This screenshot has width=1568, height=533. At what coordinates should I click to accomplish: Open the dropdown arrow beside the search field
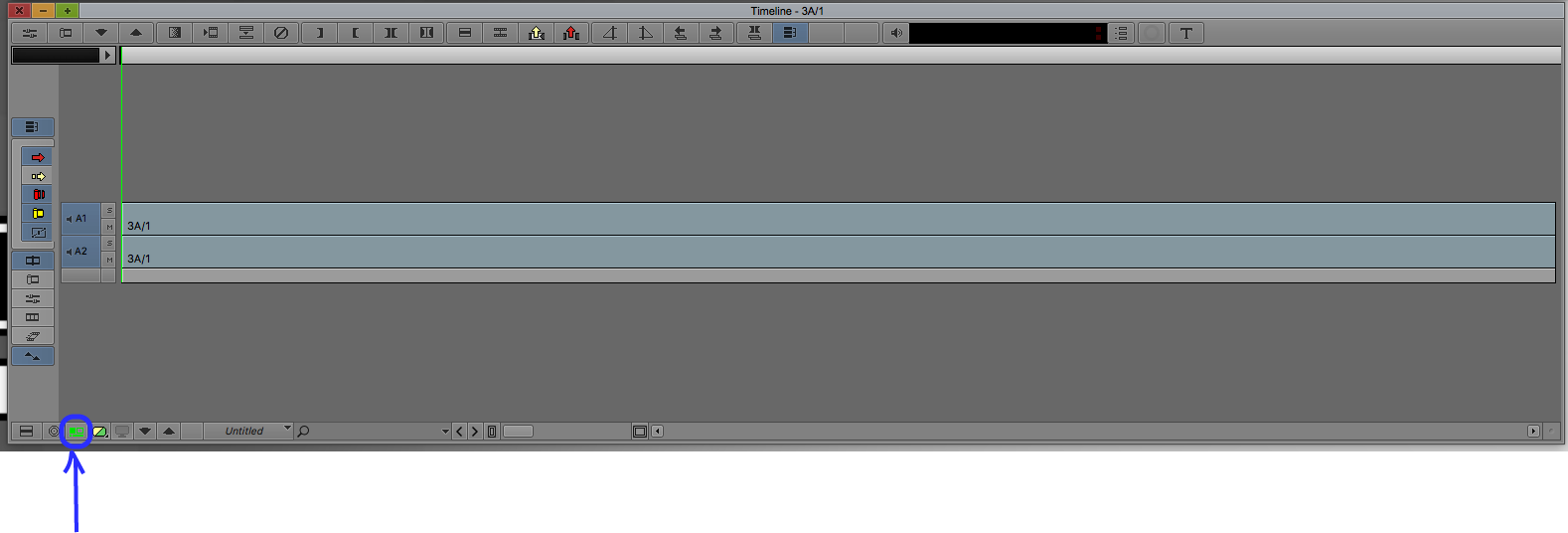(445, 432)
